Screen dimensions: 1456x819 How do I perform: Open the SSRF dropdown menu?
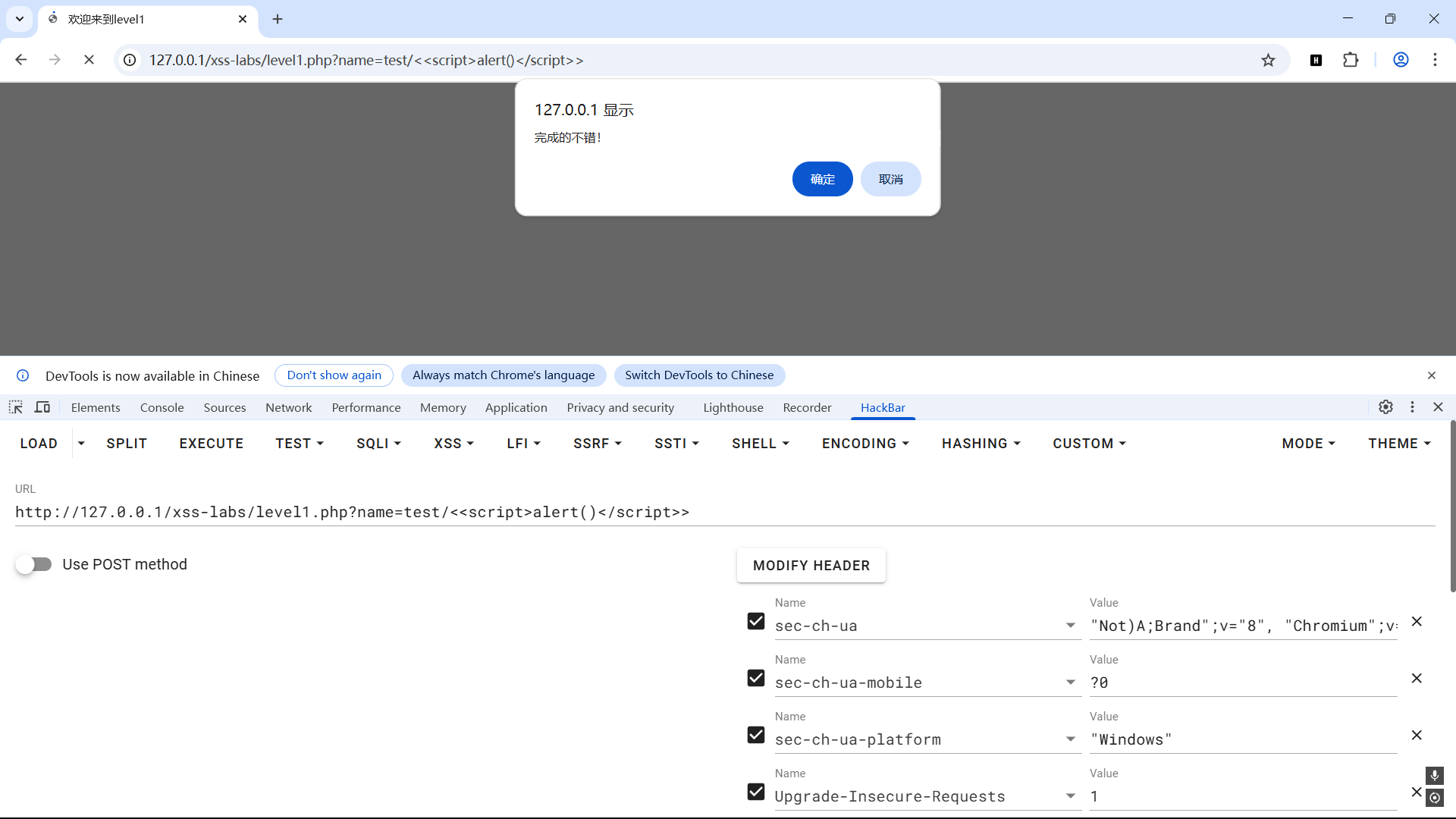[x=598, y=444]
